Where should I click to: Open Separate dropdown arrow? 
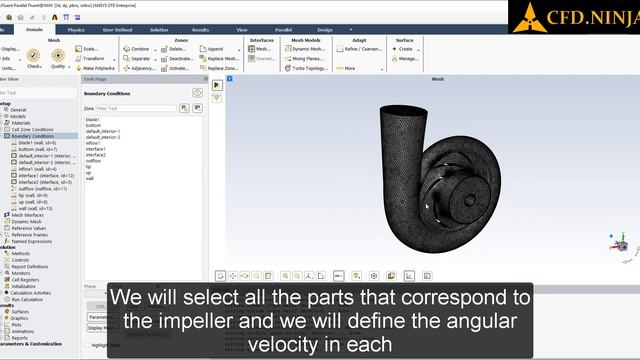point(155,59)
